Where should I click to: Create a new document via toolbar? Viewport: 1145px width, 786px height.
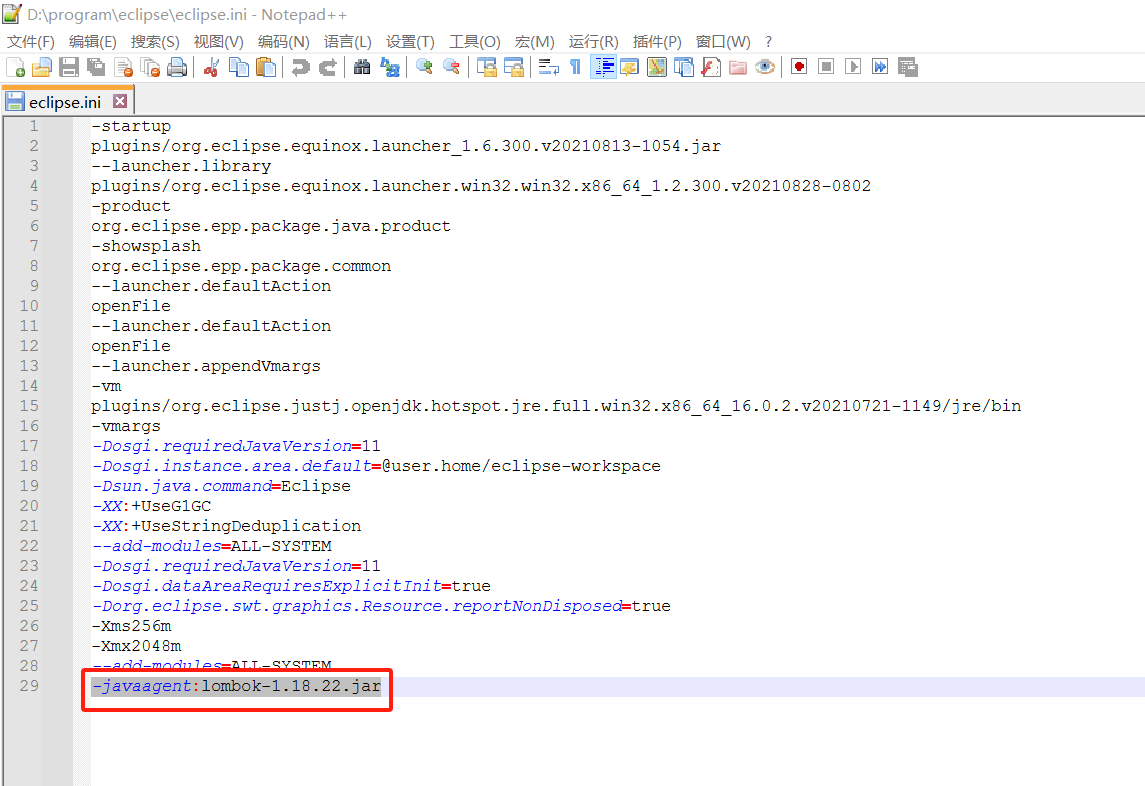(14, 67)
